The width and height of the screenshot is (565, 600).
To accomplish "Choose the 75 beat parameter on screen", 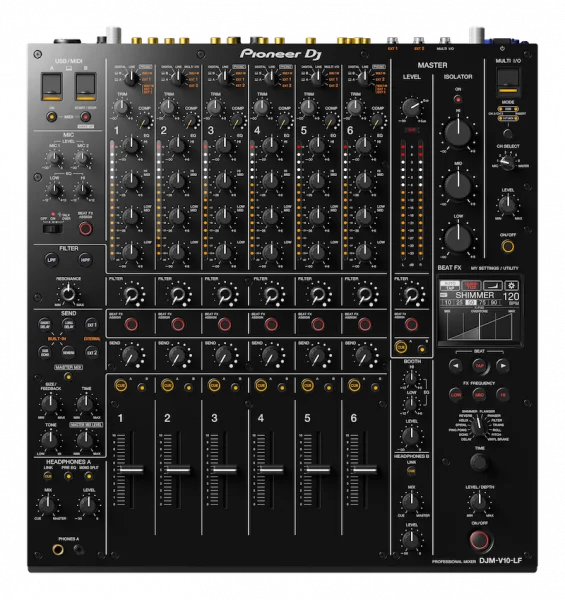I will pos(482,302).
